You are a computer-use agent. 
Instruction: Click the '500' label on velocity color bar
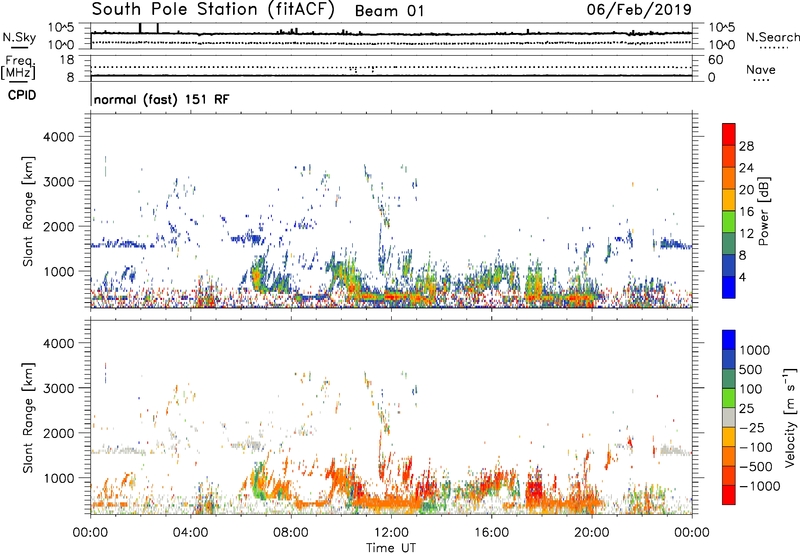point(751,370)
